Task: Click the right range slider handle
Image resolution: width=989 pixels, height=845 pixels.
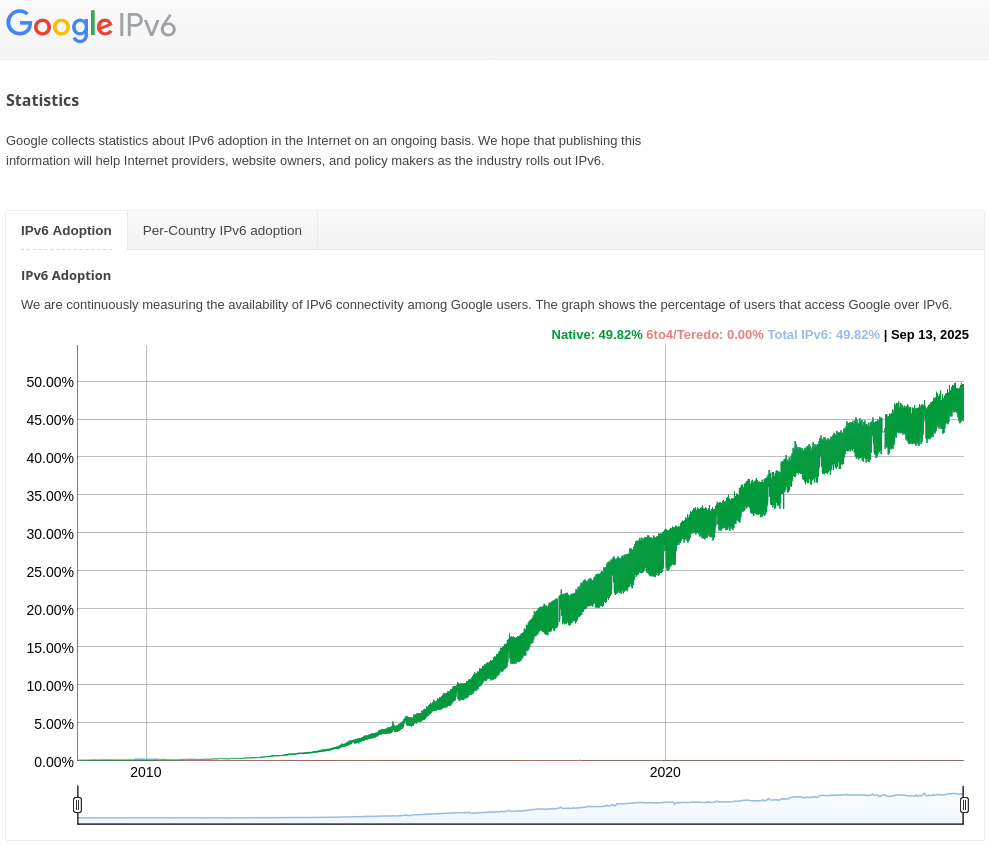Action: 964,804
